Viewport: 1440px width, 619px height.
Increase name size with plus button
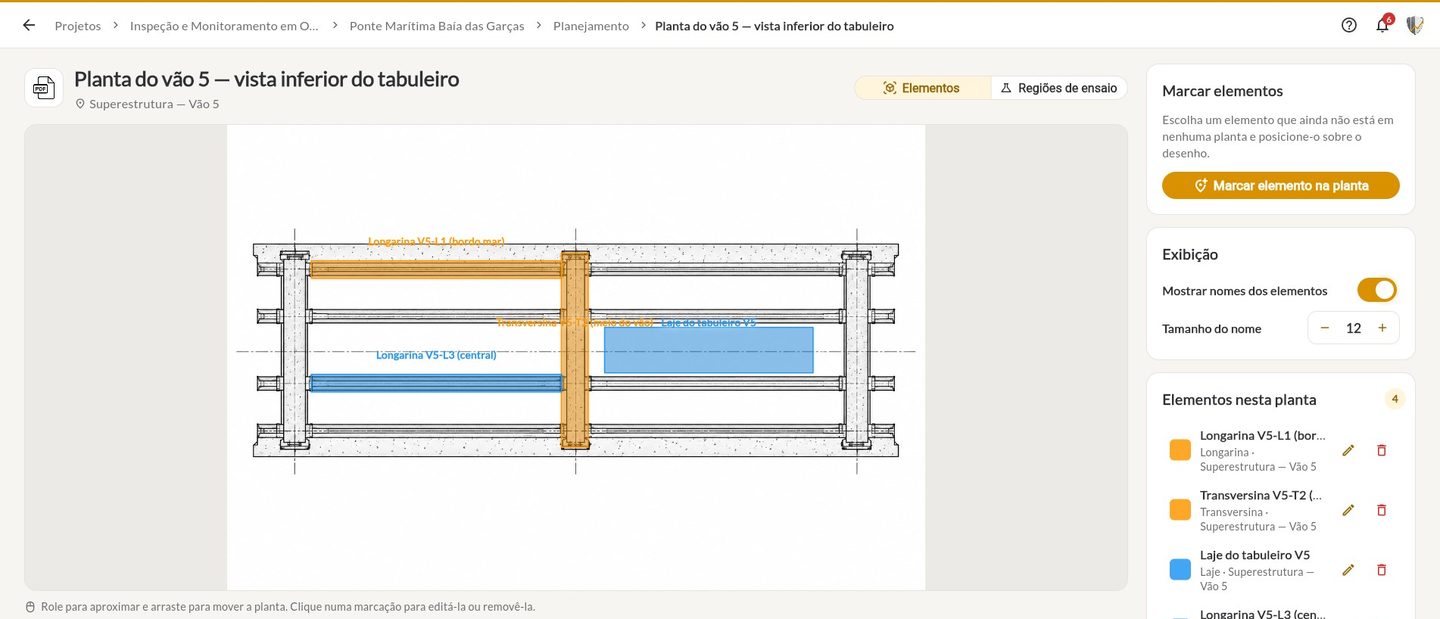tap(1382, 328)
